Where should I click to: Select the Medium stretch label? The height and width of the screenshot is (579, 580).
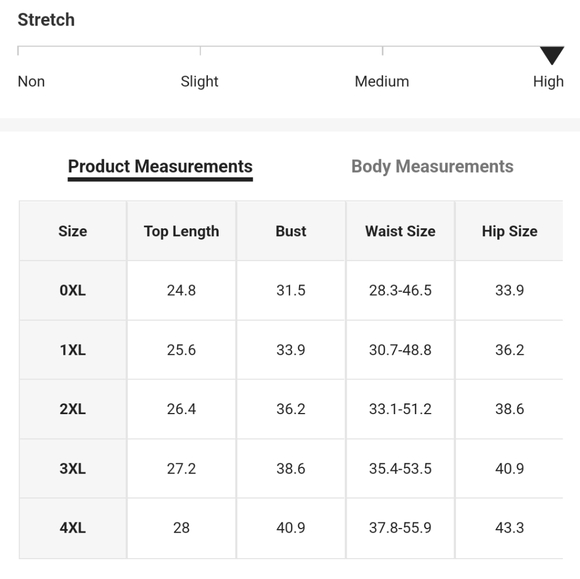tap(382, 81)
